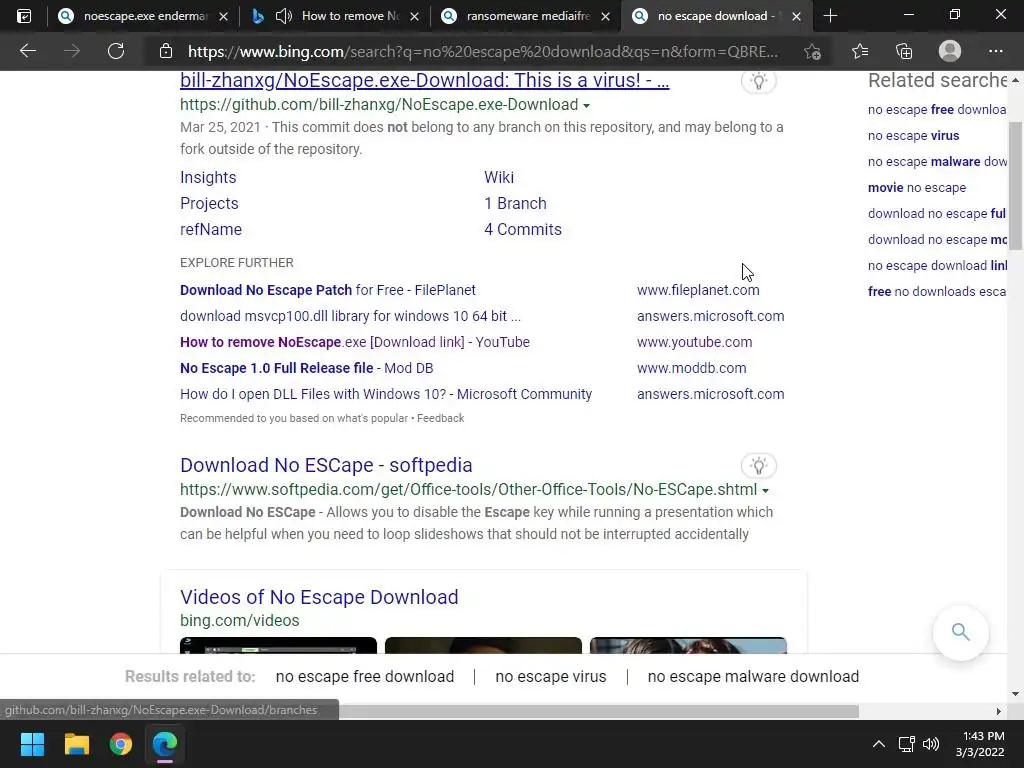Open the first video thumbnail
1024x768 pixels.
(279, 645)
